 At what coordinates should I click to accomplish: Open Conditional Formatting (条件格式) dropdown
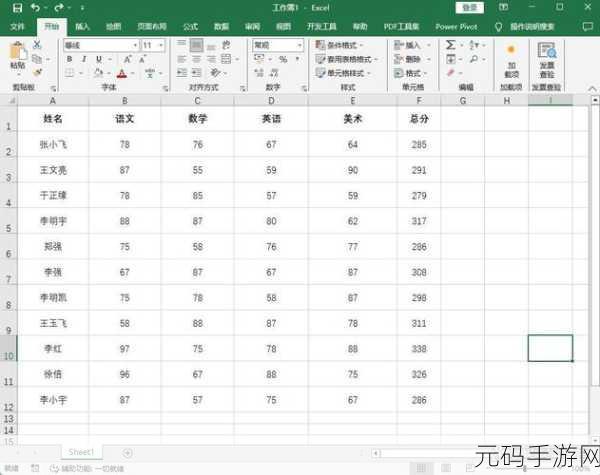[339, 45]
